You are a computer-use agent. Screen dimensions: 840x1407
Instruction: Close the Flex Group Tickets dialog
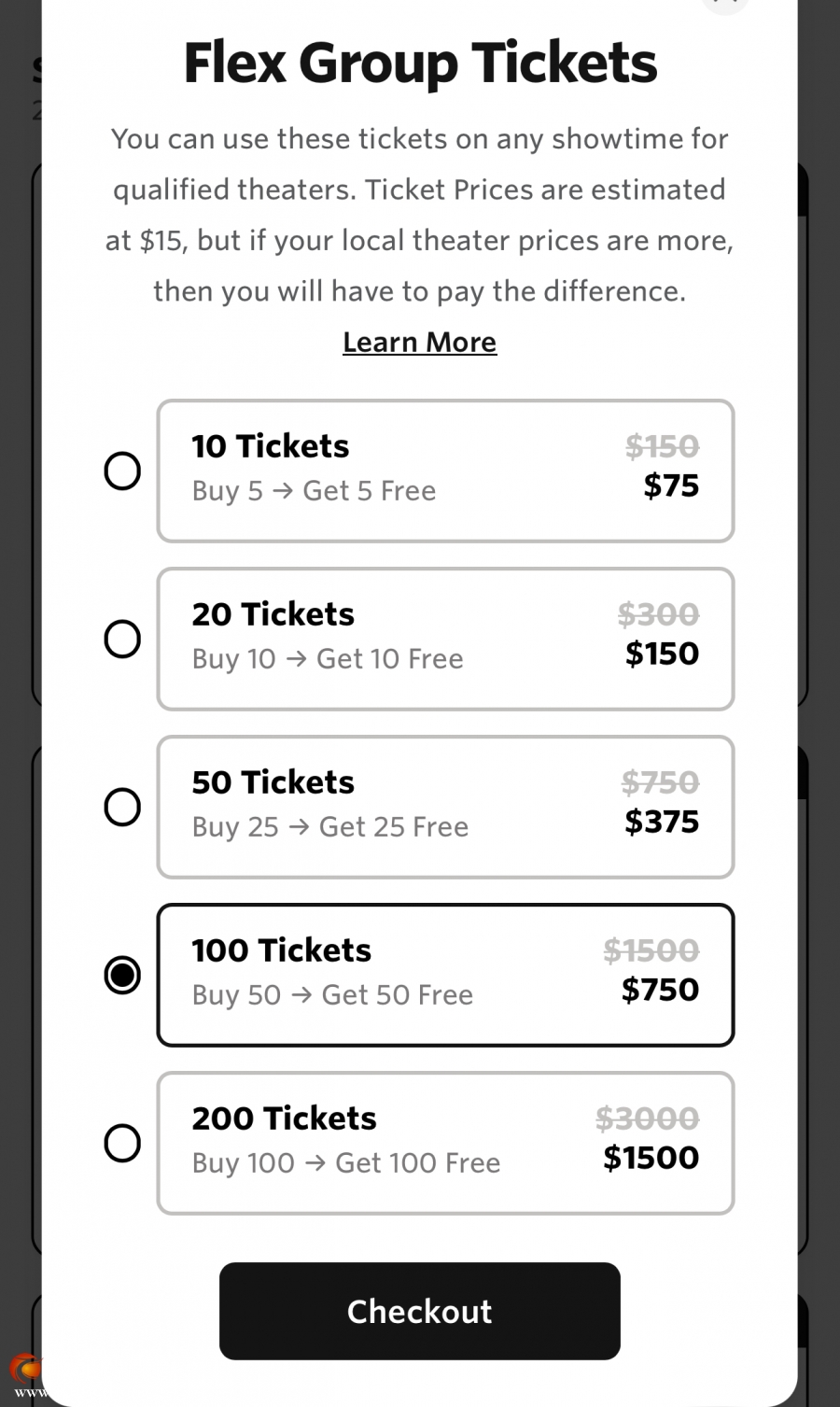tap(725, 3)
